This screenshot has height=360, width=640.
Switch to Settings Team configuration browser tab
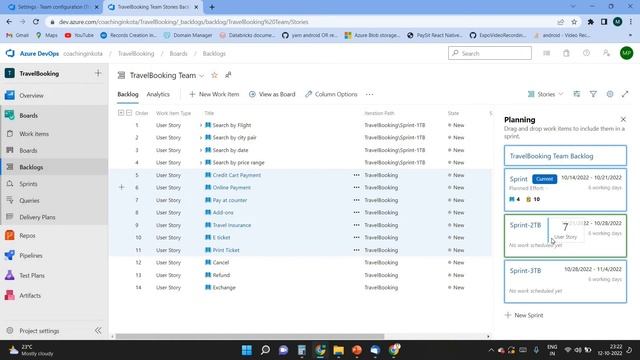point(53,7)
